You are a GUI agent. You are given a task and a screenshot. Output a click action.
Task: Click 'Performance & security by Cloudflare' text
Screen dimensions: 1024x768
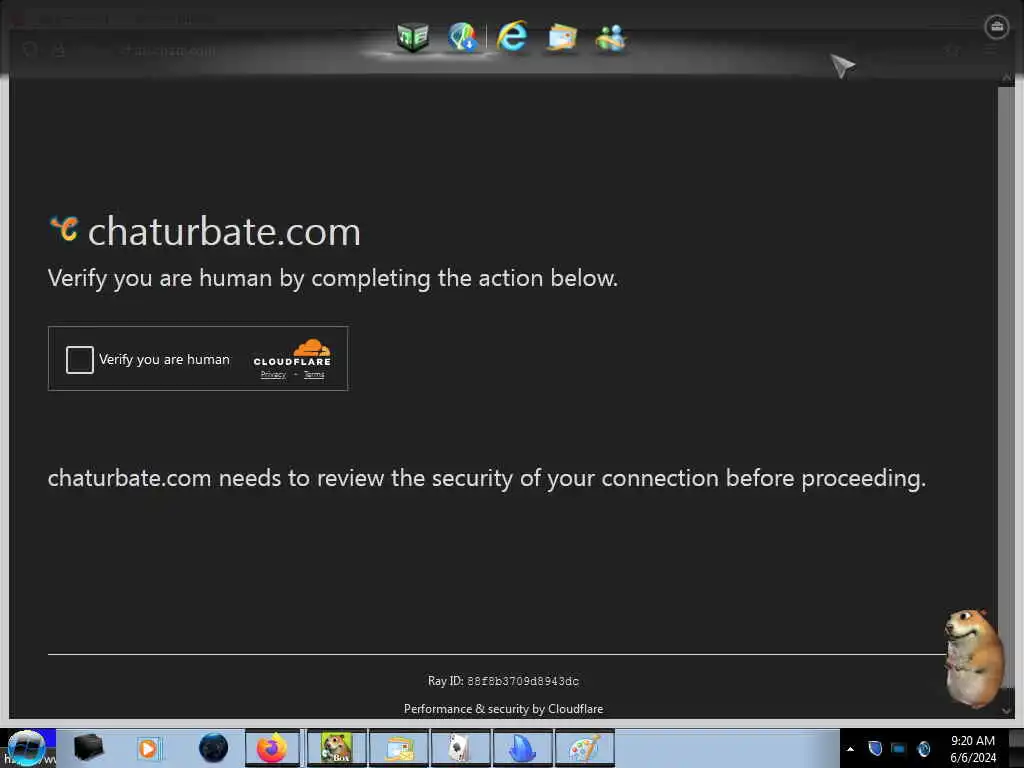(x=504, y=709)
